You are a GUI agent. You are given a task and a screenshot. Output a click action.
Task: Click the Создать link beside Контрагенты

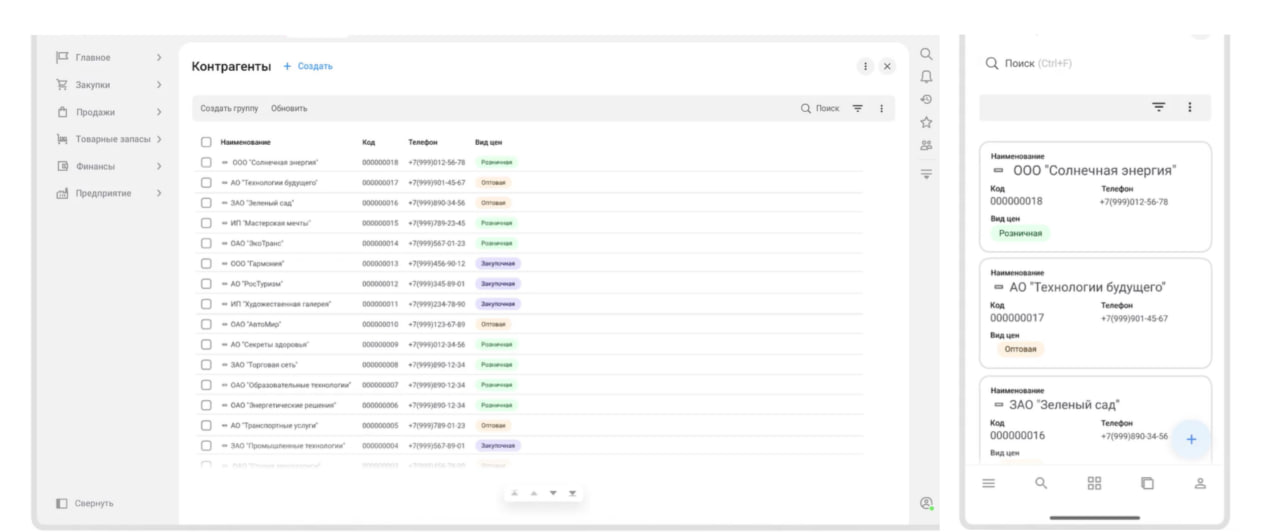[x=308, y=66]
